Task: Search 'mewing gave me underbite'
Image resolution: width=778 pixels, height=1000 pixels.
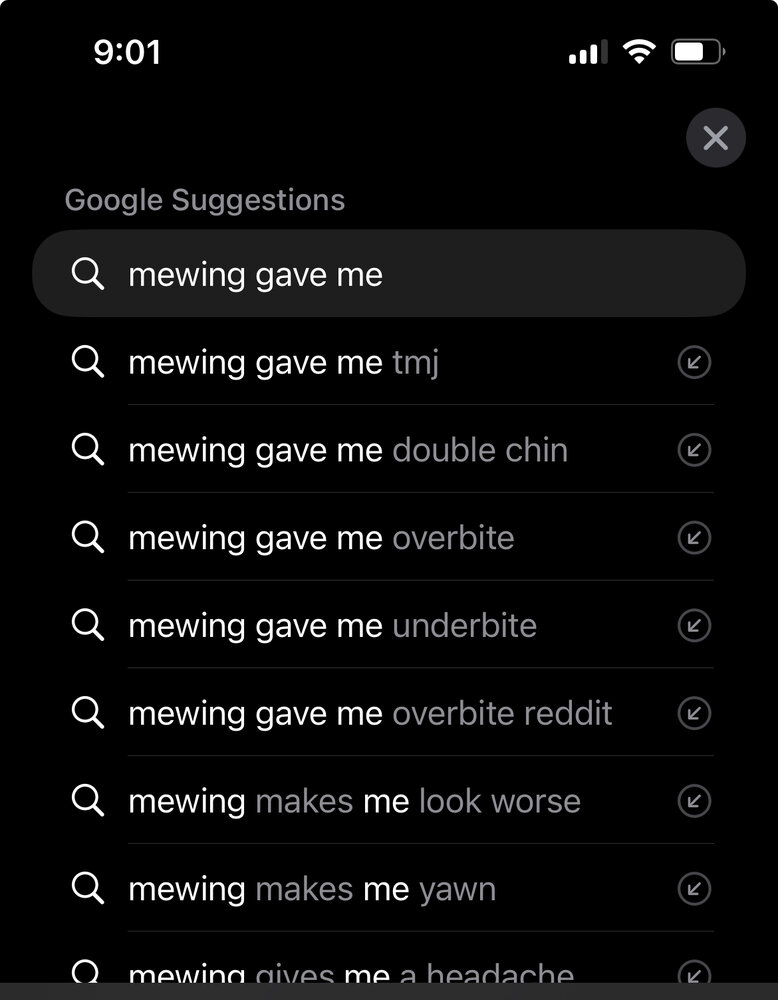Action: (332, 626)
